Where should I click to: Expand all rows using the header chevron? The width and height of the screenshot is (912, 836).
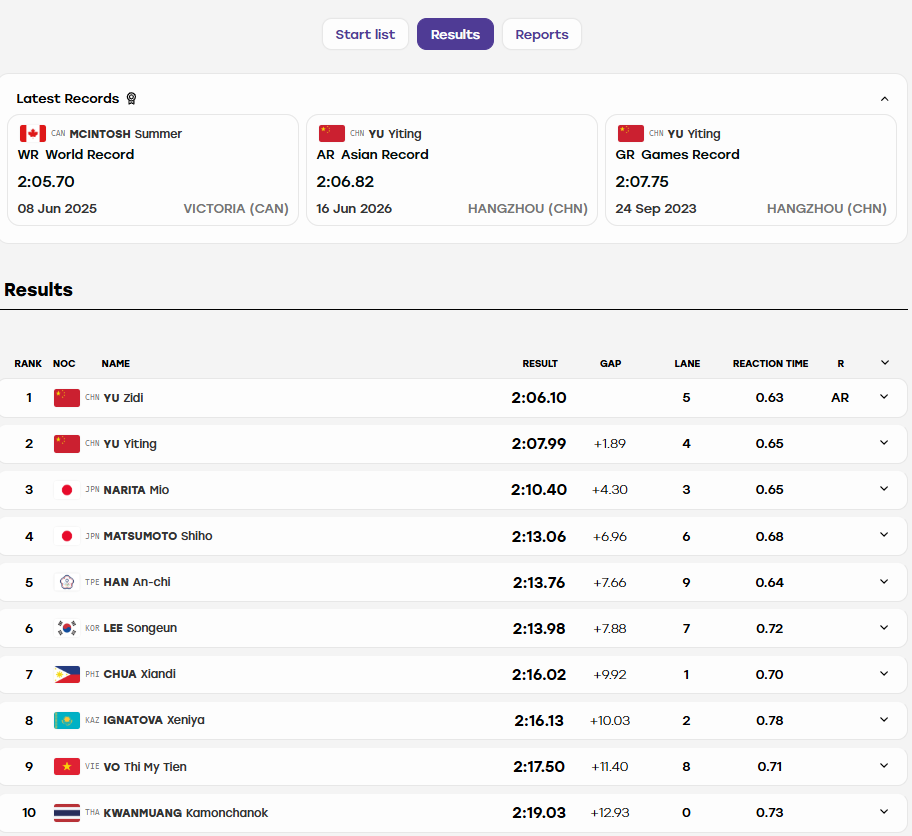(x=885, y=363)
